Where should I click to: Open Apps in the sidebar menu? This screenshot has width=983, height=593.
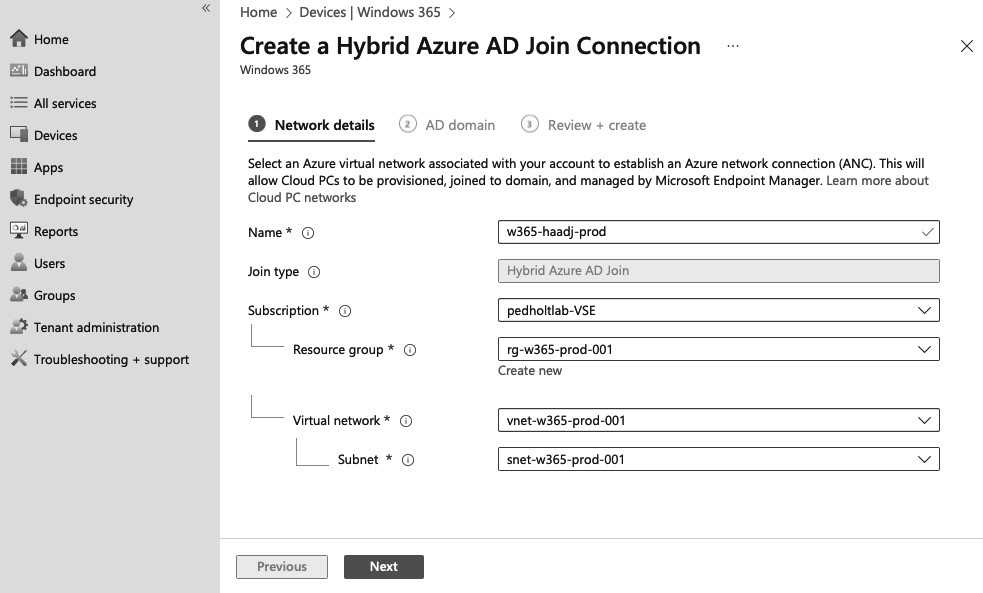[48, 167]
